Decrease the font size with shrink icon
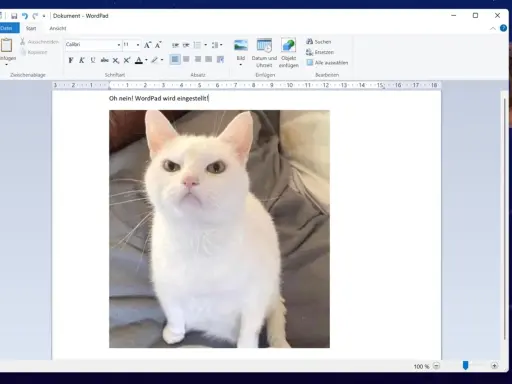This screenshot has height=384, width=512. (x=158, y=45)
